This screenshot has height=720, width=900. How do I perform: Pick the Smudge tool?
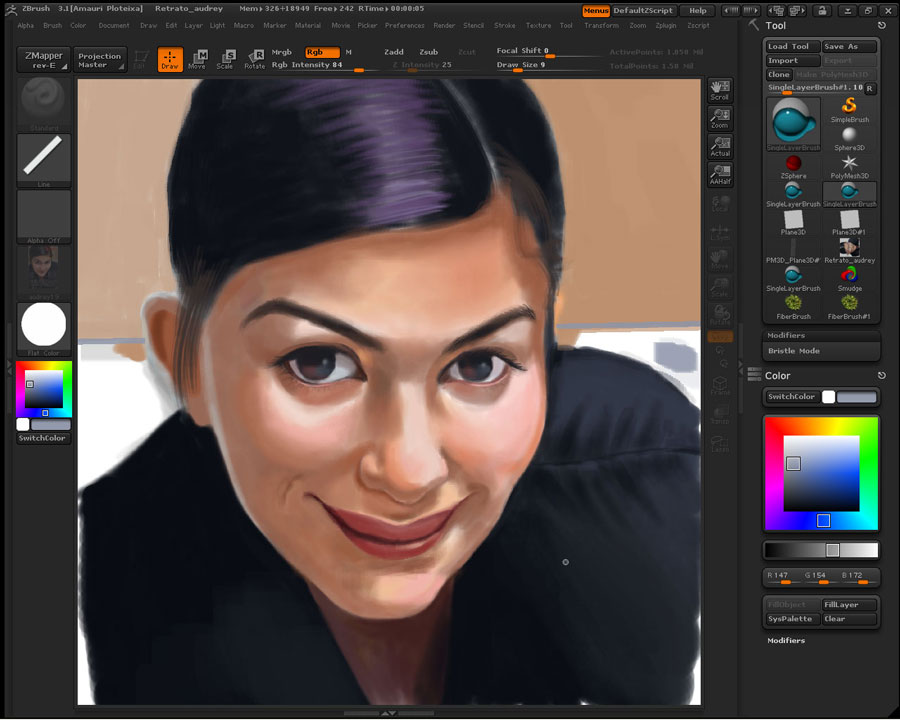pos(849,279)
